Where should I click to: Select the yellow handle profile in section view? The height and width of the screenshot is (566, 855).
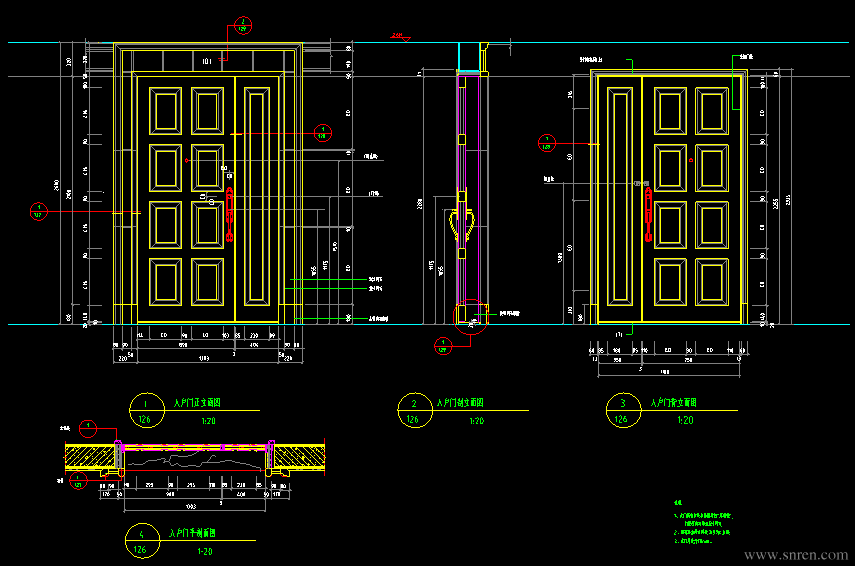461,225
